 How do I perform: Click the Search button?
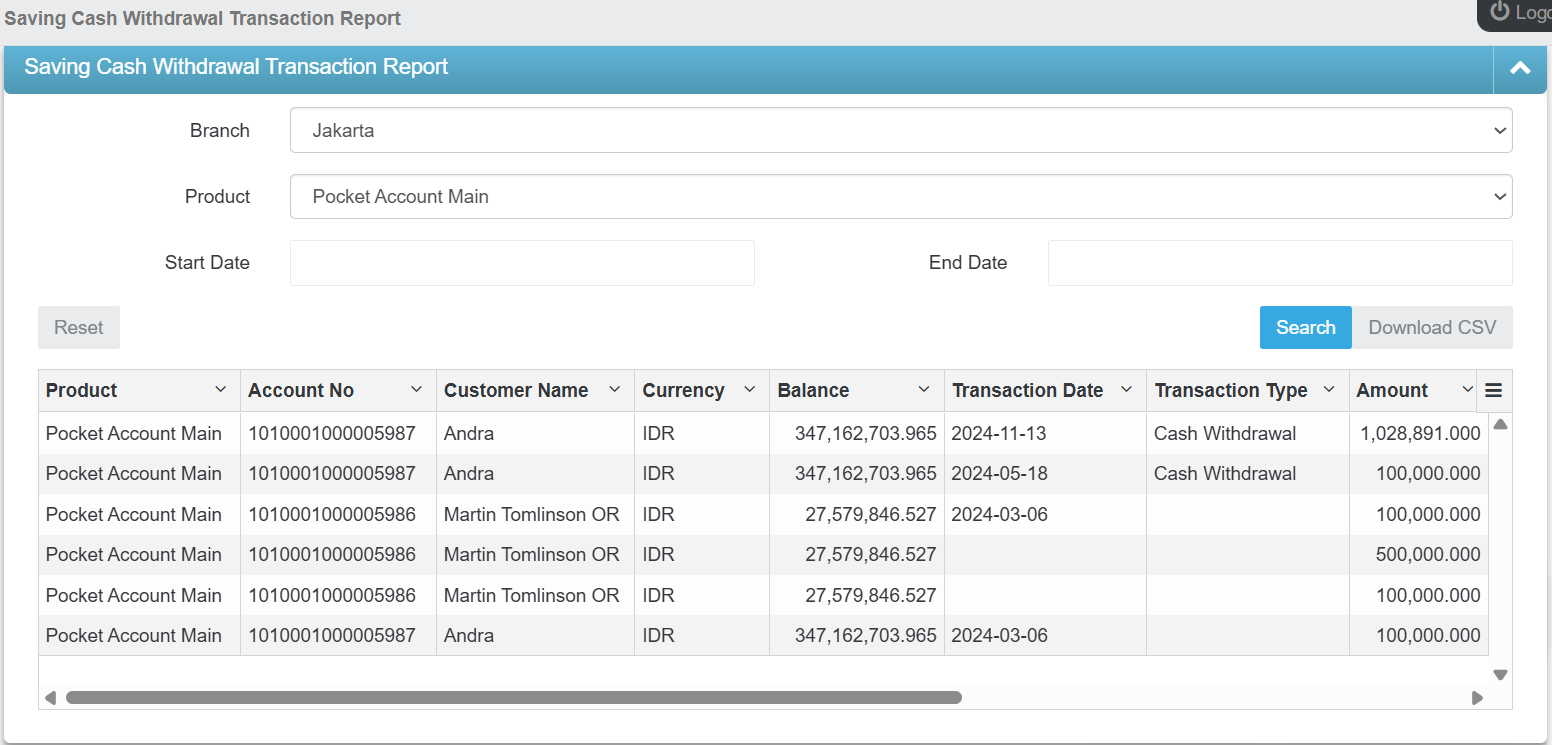pyautogui.click(x=1305, y=328)
